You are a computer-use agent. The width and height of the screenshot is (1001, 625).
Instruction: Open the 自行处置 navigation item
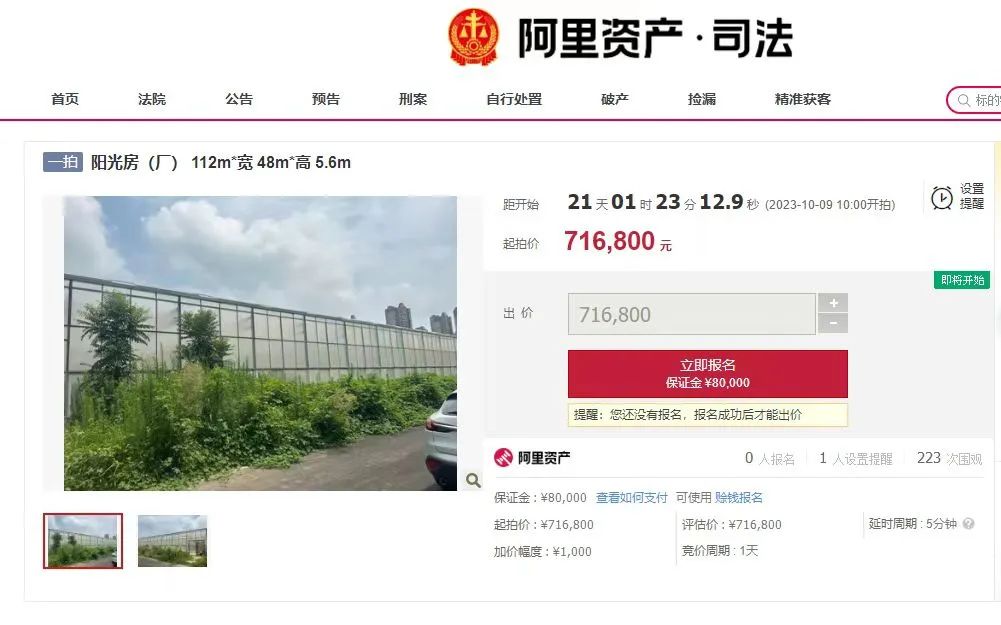click(514, 99)
